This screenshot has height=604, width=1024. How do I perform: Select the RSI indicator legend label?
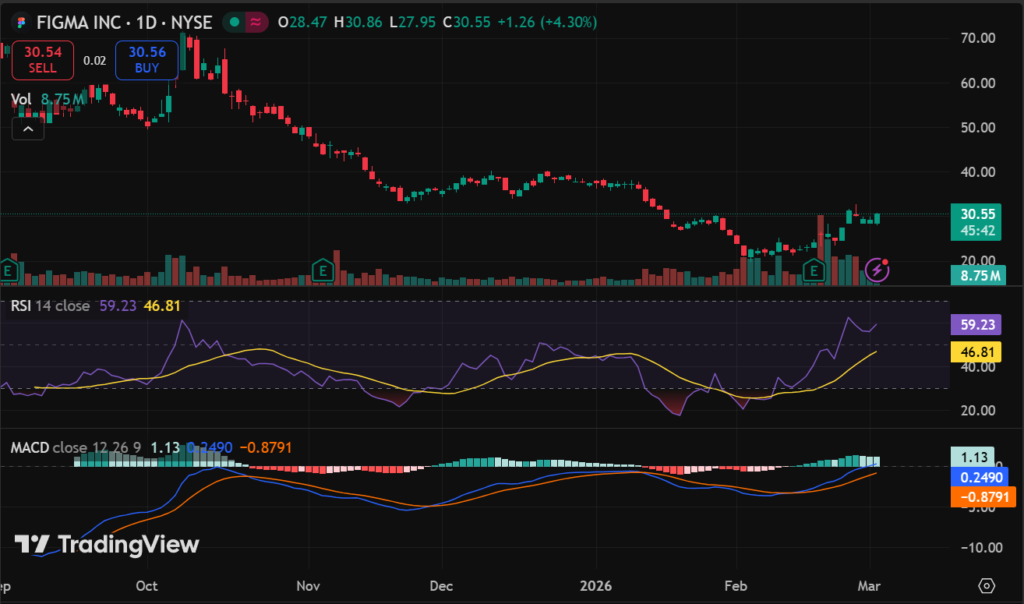pyautogui.click(x=23, y=306)
